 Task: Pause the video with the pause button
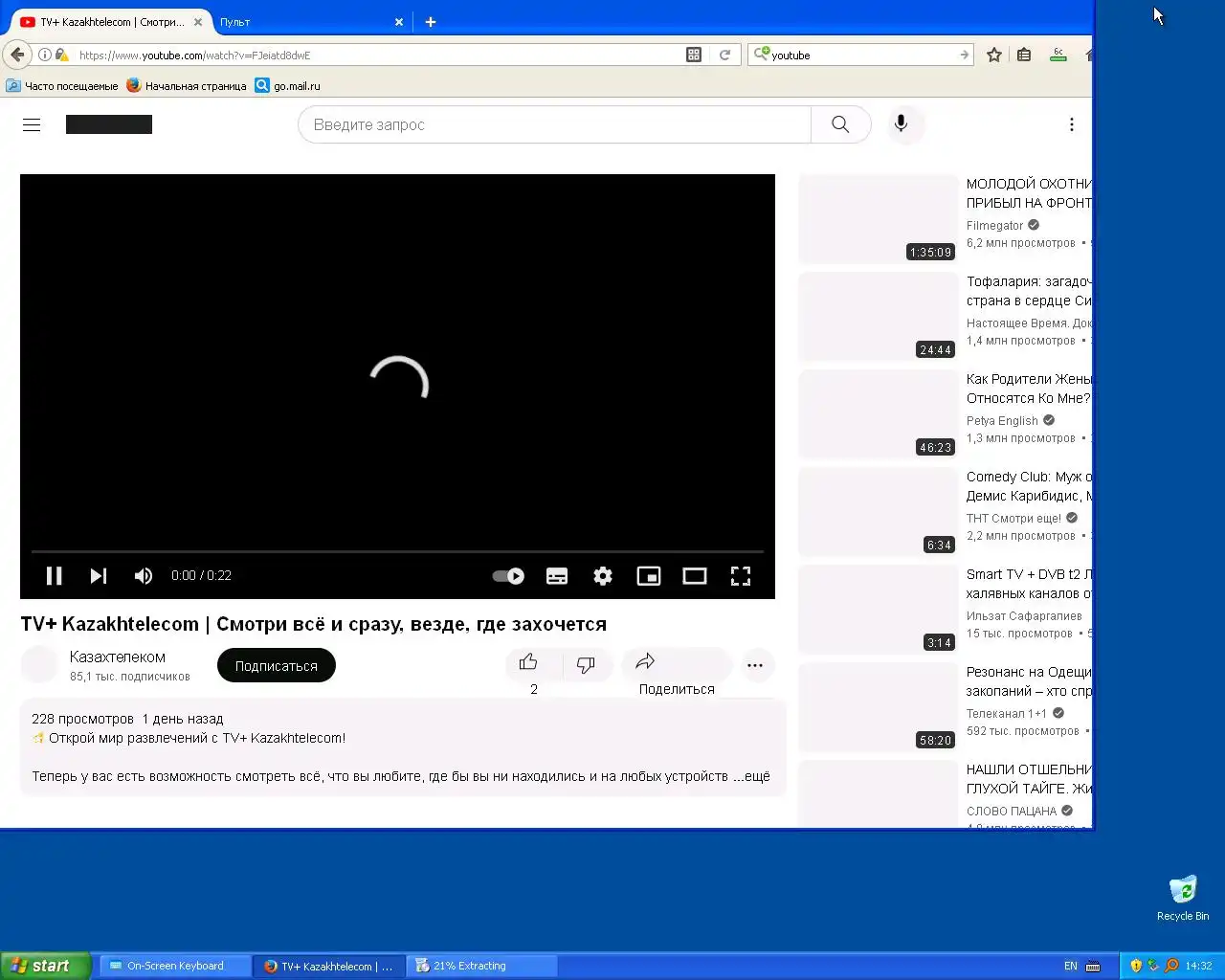55,575
